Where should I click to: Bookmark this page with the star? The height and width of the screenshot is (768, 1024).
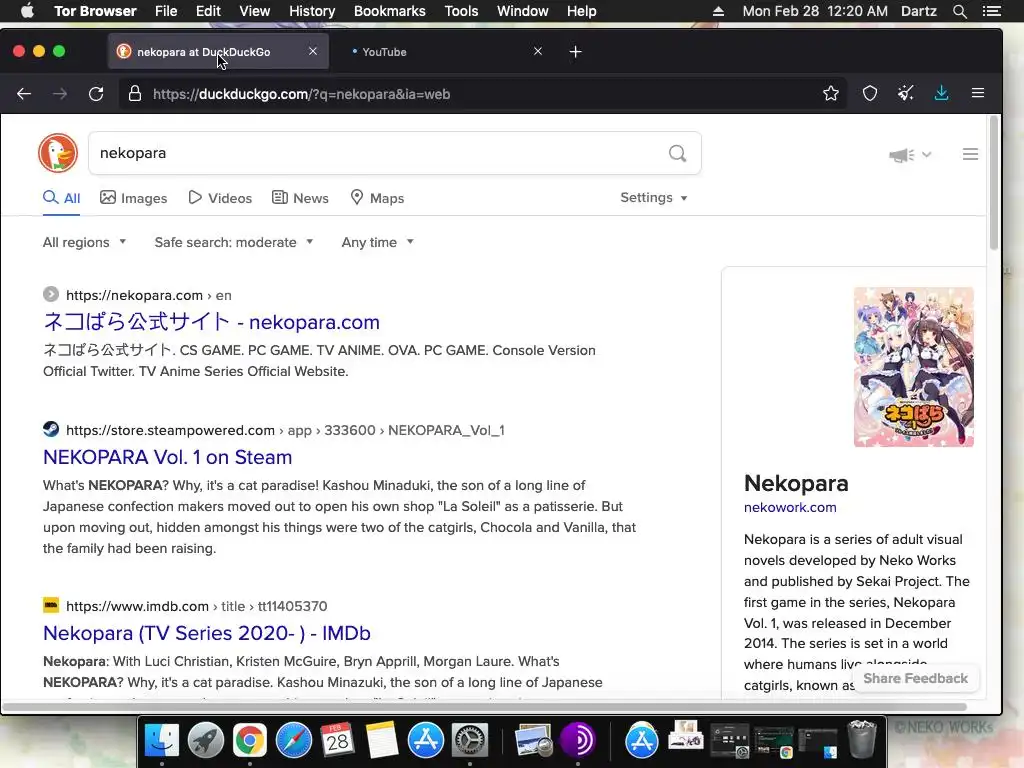click(x=831, y=93)
